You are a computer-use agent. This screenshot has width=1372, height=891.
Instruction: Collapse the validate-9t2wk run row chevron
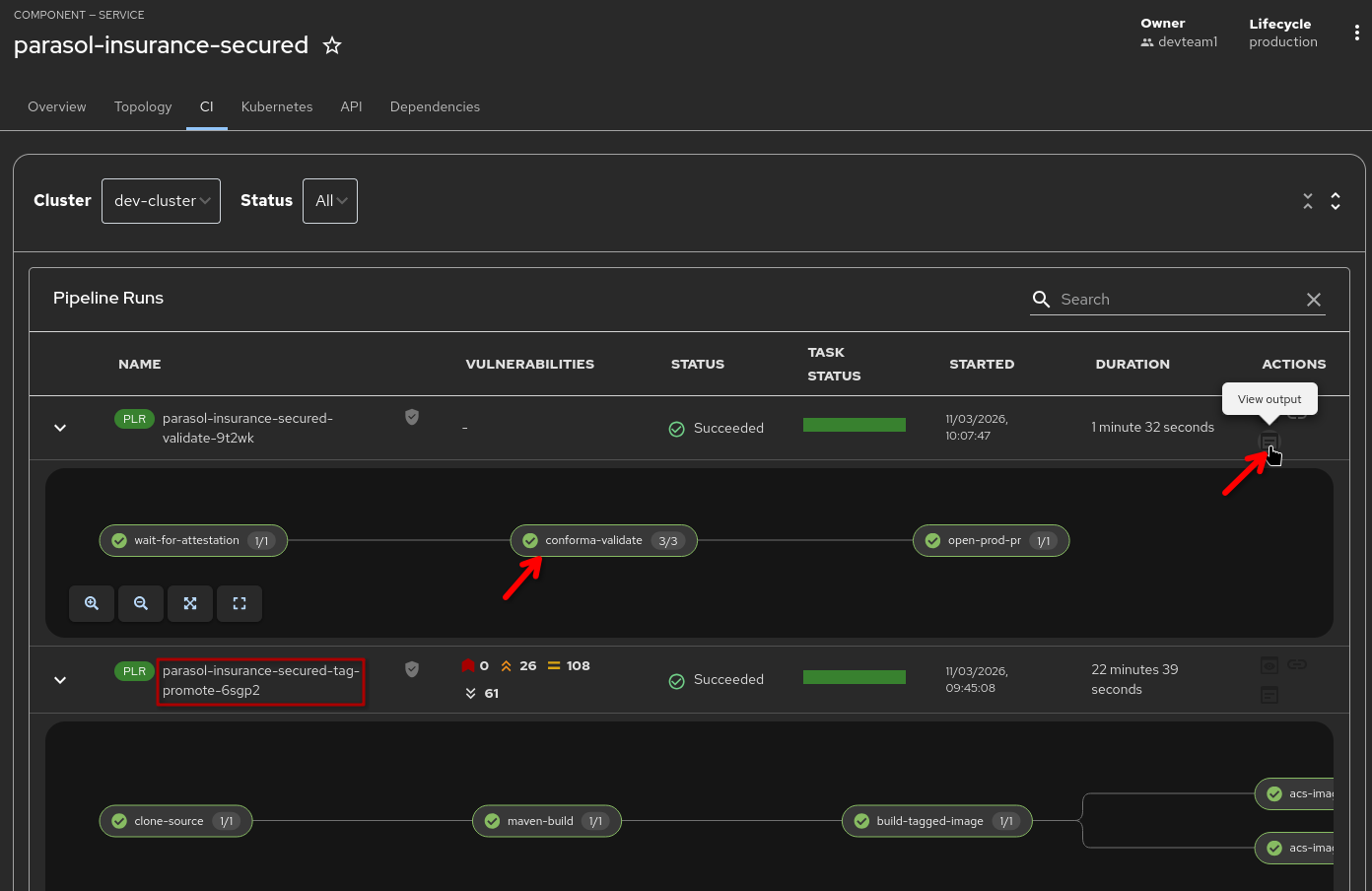click(x=59, y=428)
